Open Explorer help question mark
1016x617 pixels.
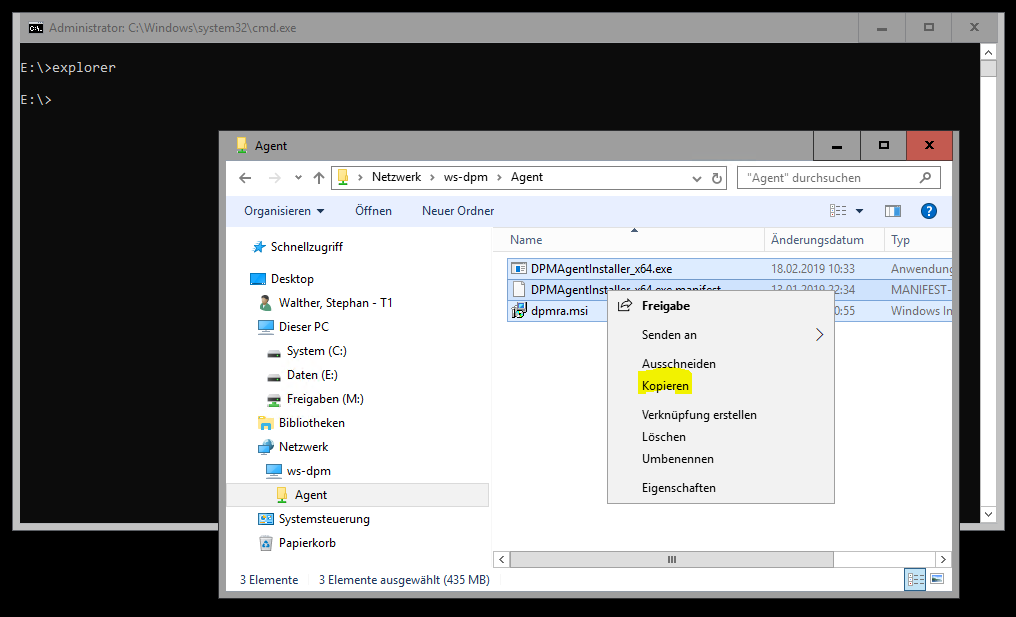929,211
